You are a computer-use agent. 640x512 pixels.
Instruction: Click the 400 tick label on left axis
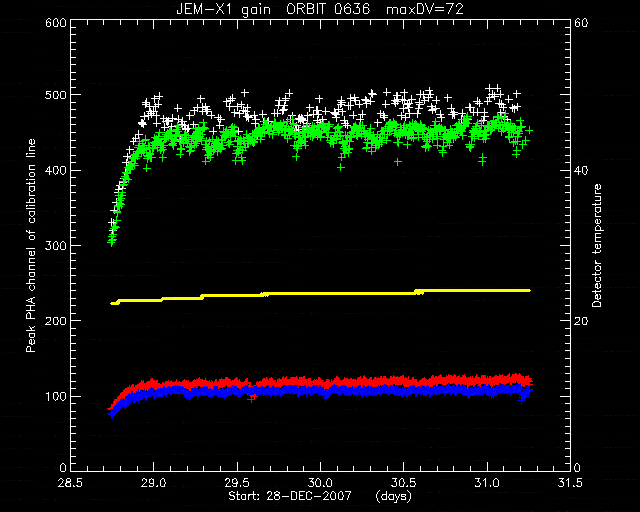[x=56, y=170]
